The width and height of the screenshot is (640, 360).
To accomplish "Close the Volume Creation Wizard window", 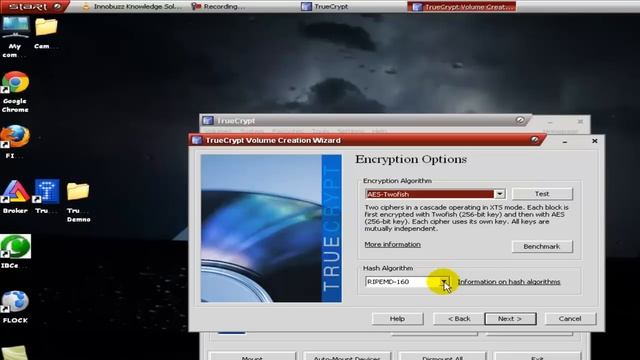I will click(x=595, y=141).
